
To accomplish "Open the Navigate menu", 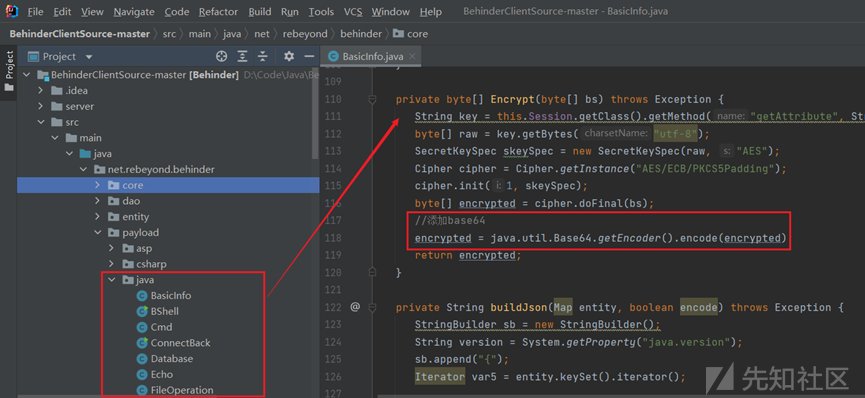I will pos(134,12).
